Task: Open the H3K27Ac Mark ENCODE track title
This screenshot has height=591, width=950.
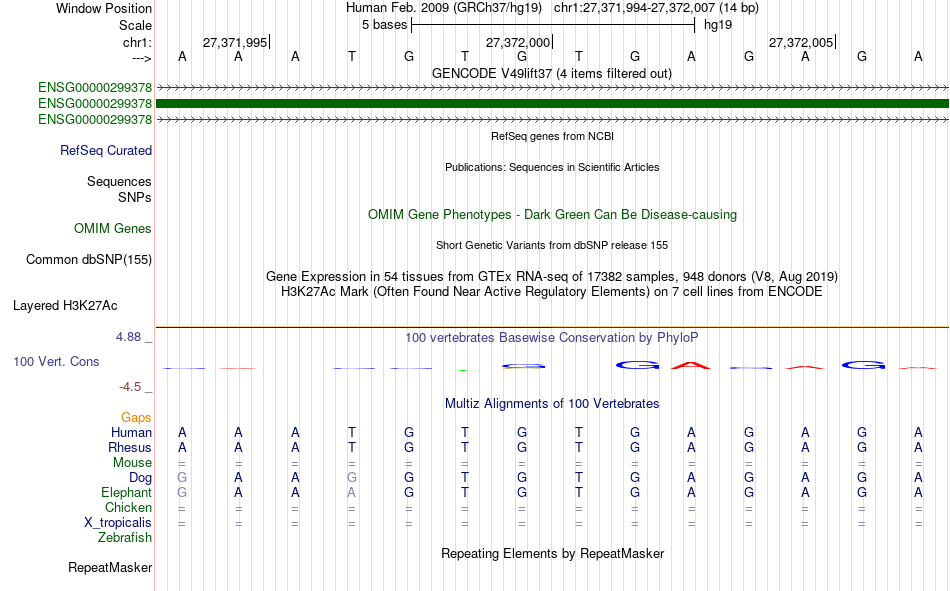Action: point(552,292)
